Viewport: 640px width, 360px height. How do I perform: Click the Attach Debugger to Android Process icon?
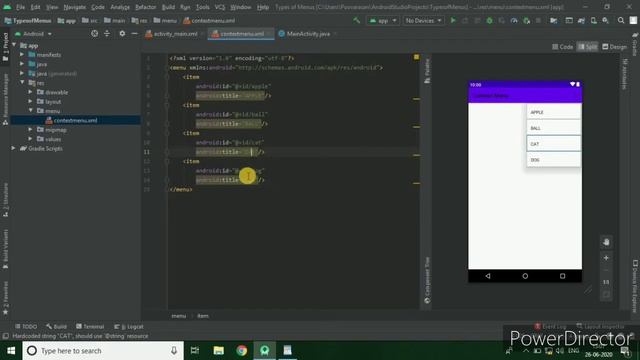point(527,20)
